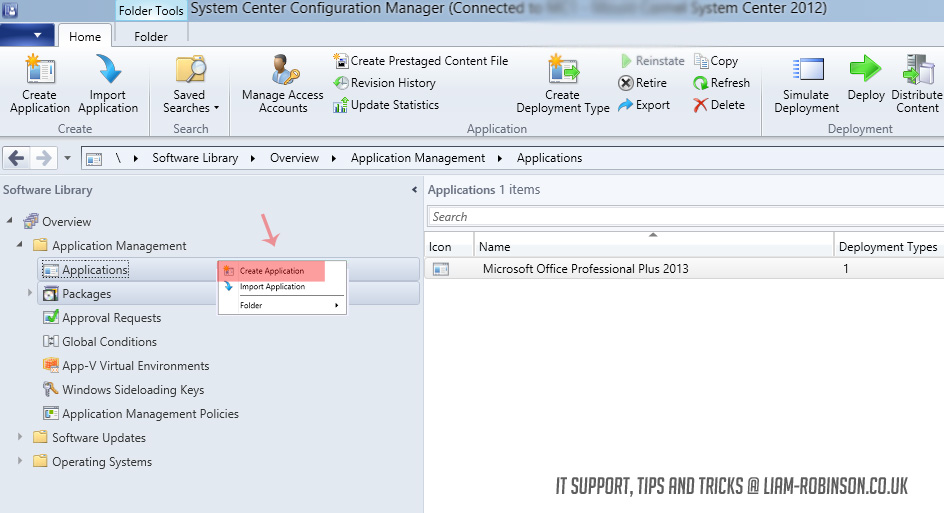Open Revision History
The height and width of the screenshot is (513, 944).
[385, 83]
